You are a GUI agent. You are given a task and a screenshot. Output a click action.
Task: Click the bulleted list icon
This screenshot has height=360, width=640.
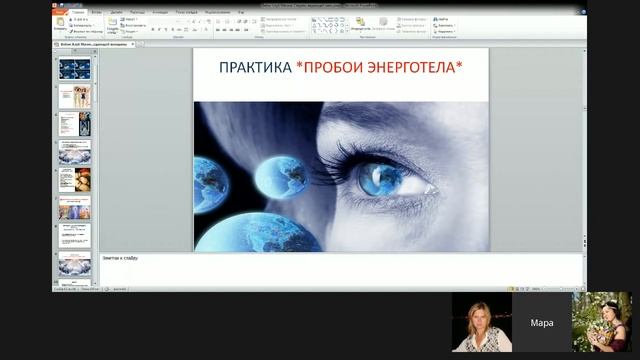[218, 21]
